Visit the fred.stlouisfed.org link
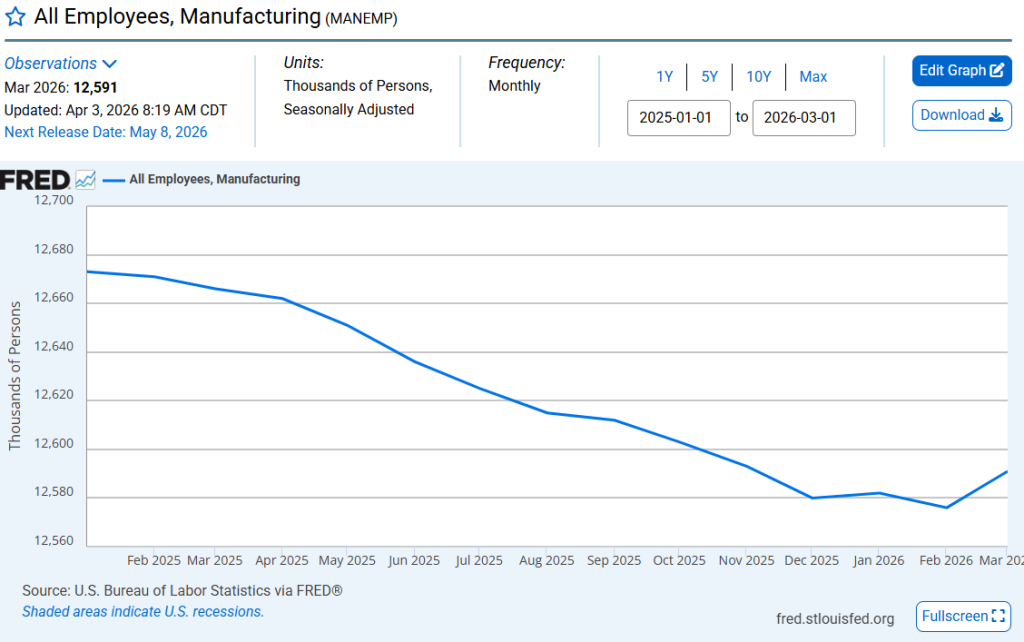 coord(834,618)
